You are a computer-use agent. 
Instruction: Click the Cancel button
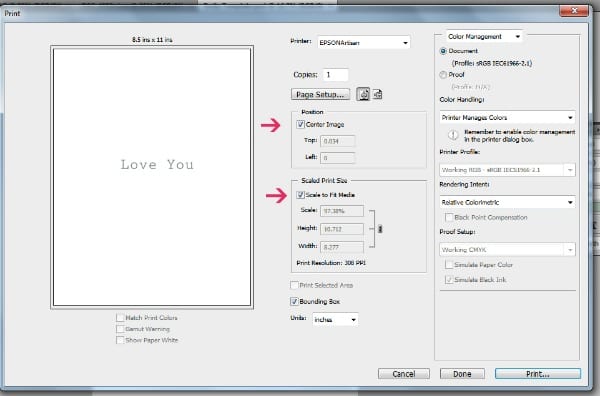(x=404, y=374)
